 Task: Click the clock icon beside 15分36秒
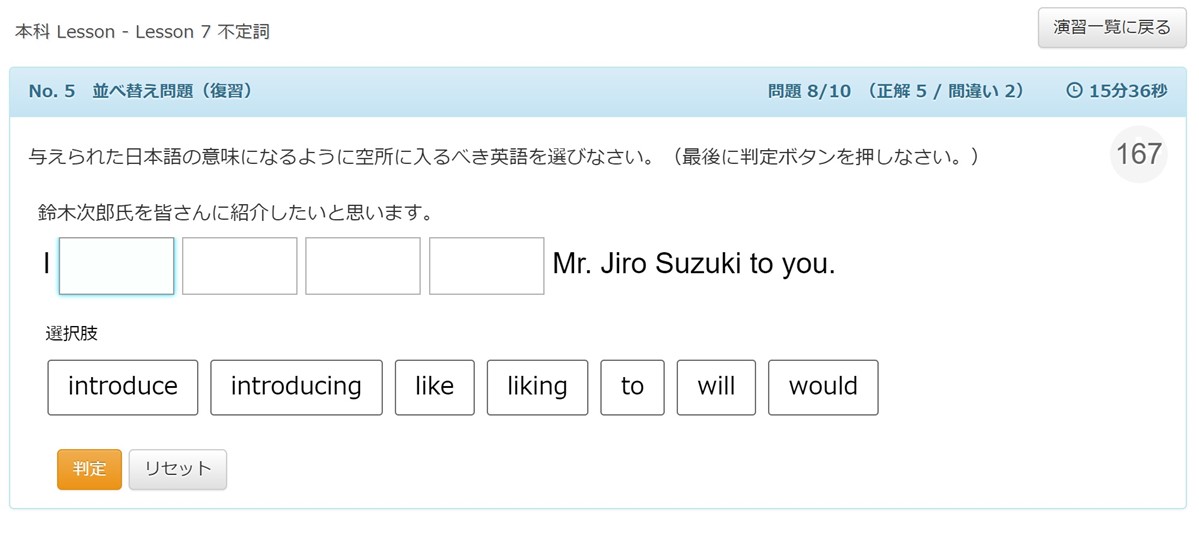tap(1074, 91)
